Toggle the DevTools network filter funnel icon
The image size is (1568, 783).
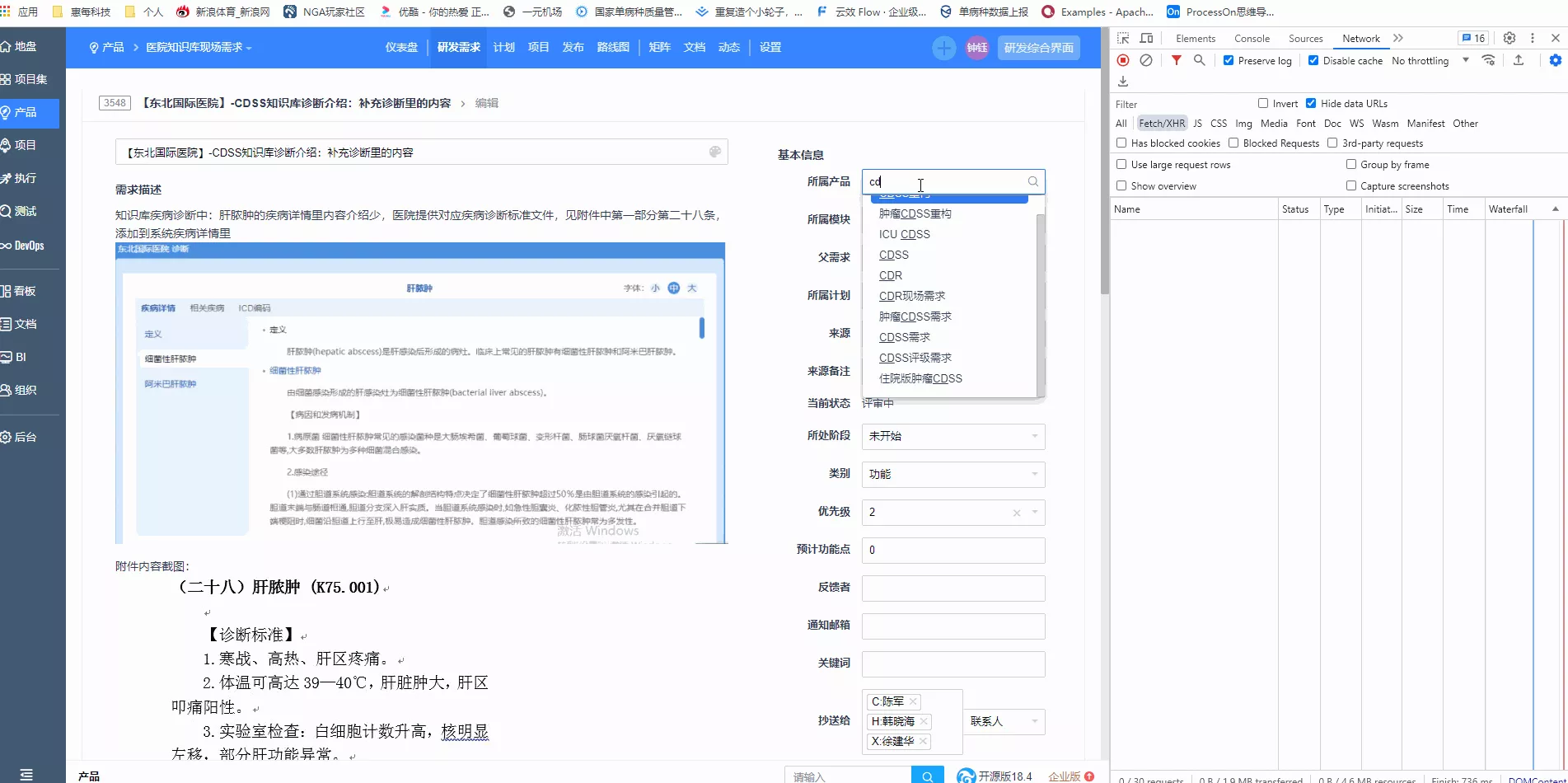click(1177, 60)
